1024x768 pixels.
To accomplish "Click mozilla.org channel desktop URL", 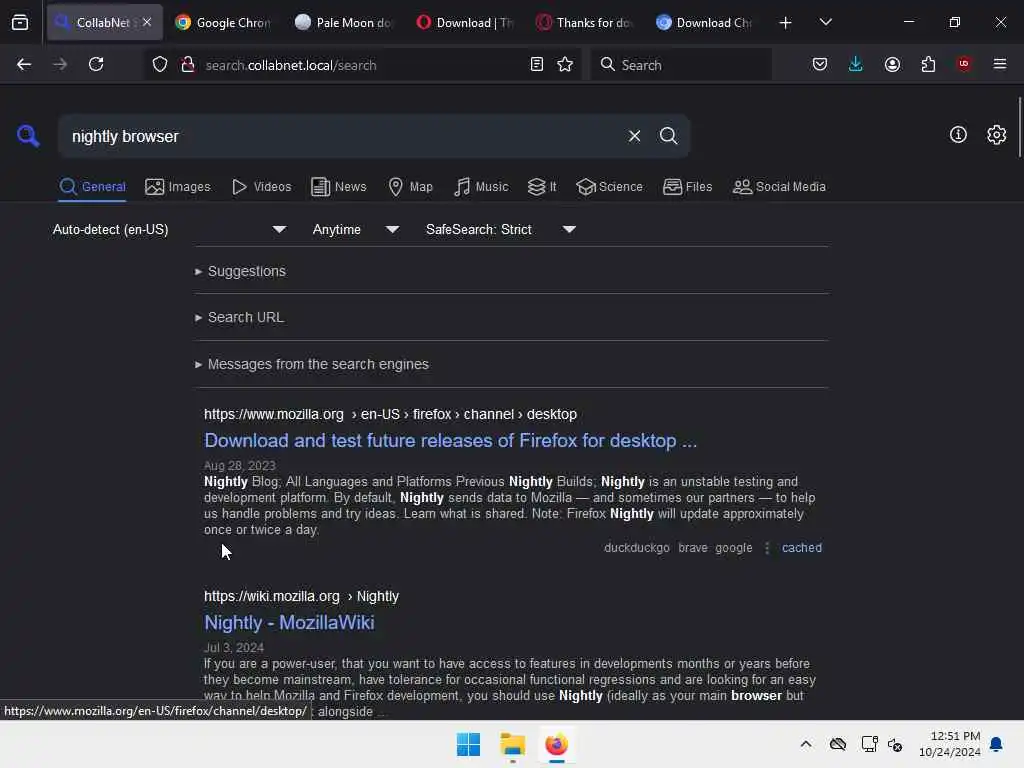I will [390, 414].
